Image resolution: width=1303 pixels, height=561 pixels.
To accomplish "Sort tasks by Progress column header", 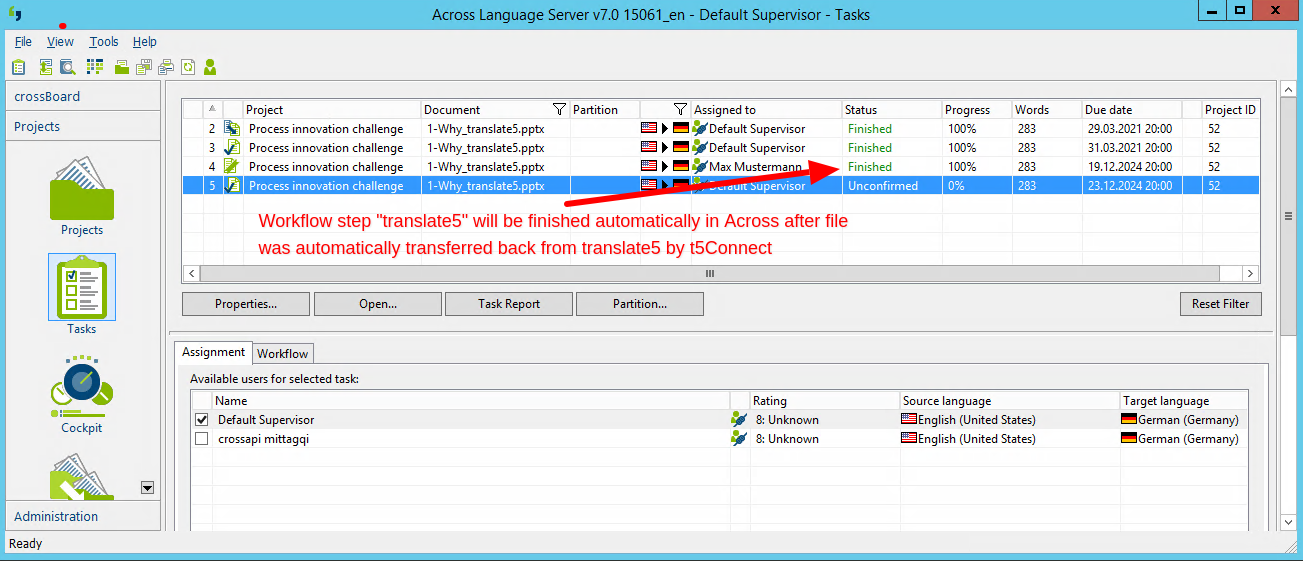I will pos(977,109).
